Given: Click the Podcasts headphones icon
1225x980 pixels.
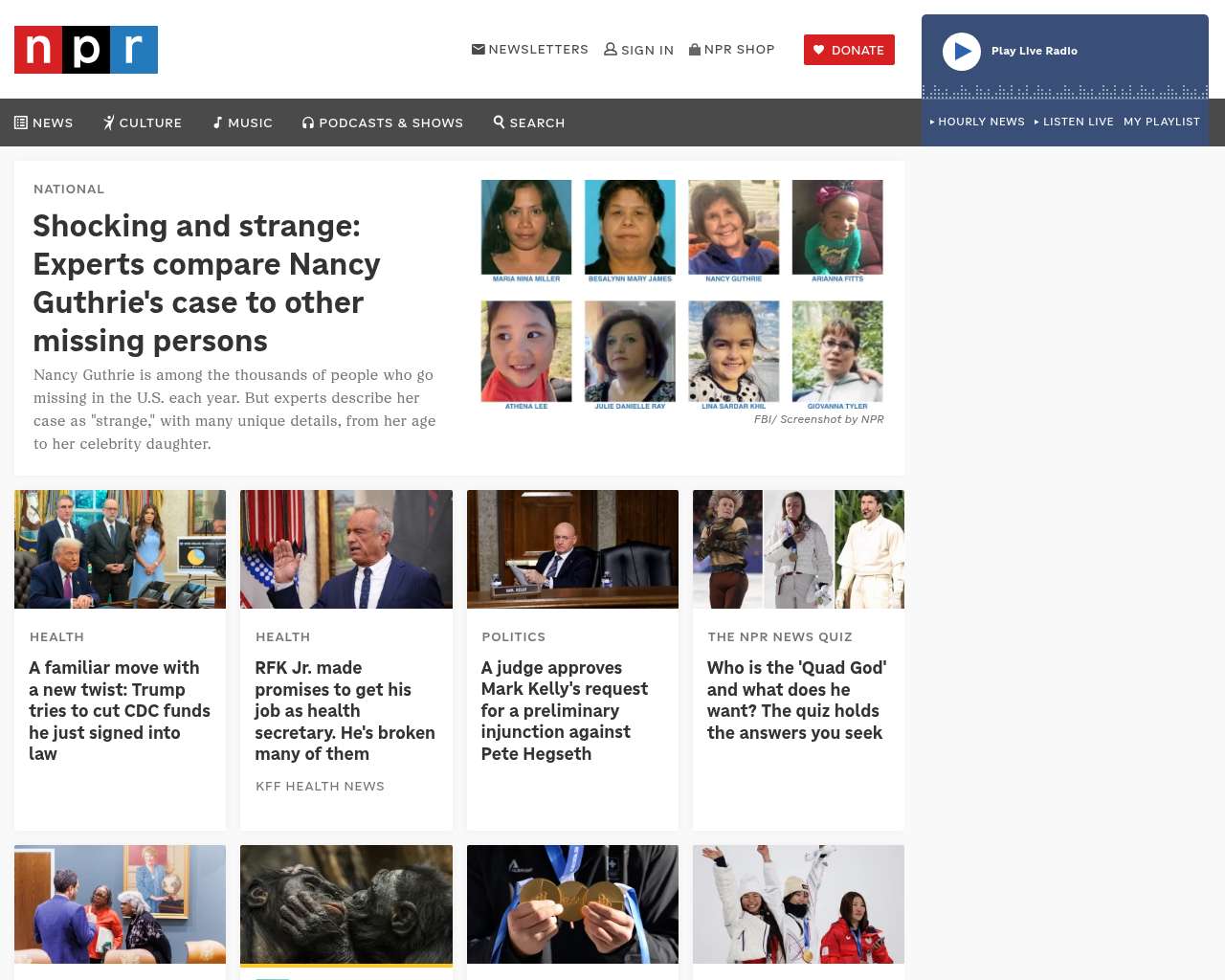Looking at the screenshot, I should pos(308,122).
